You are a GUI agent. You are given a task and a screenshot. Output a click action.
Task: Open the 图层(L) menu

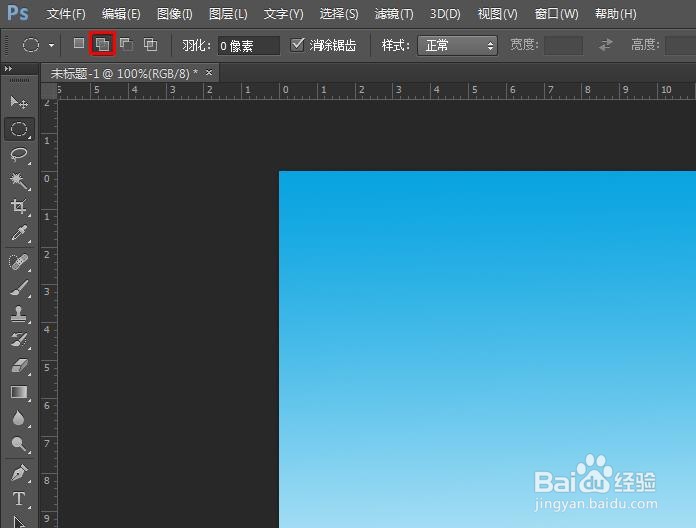tap(228, 14)
